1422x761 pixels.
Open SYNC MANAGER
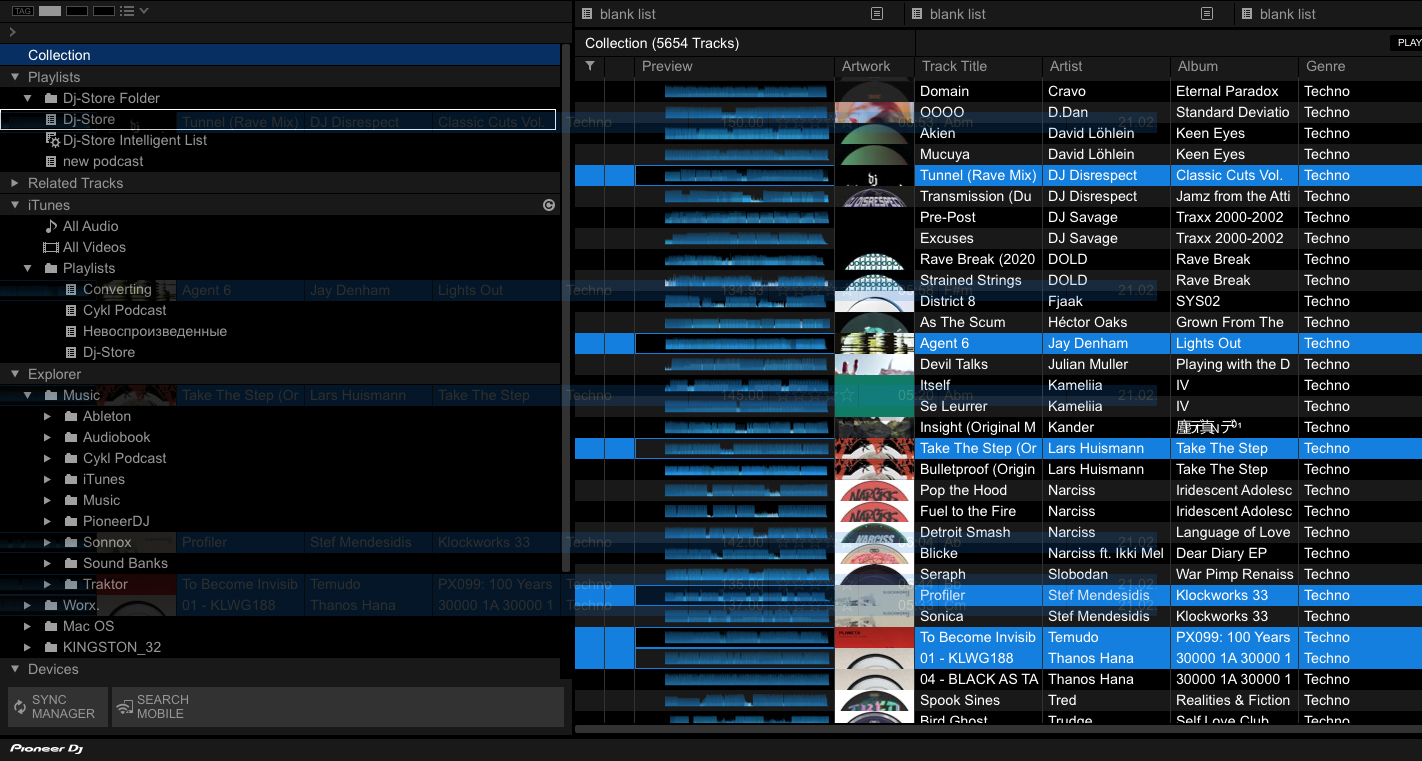57,707
